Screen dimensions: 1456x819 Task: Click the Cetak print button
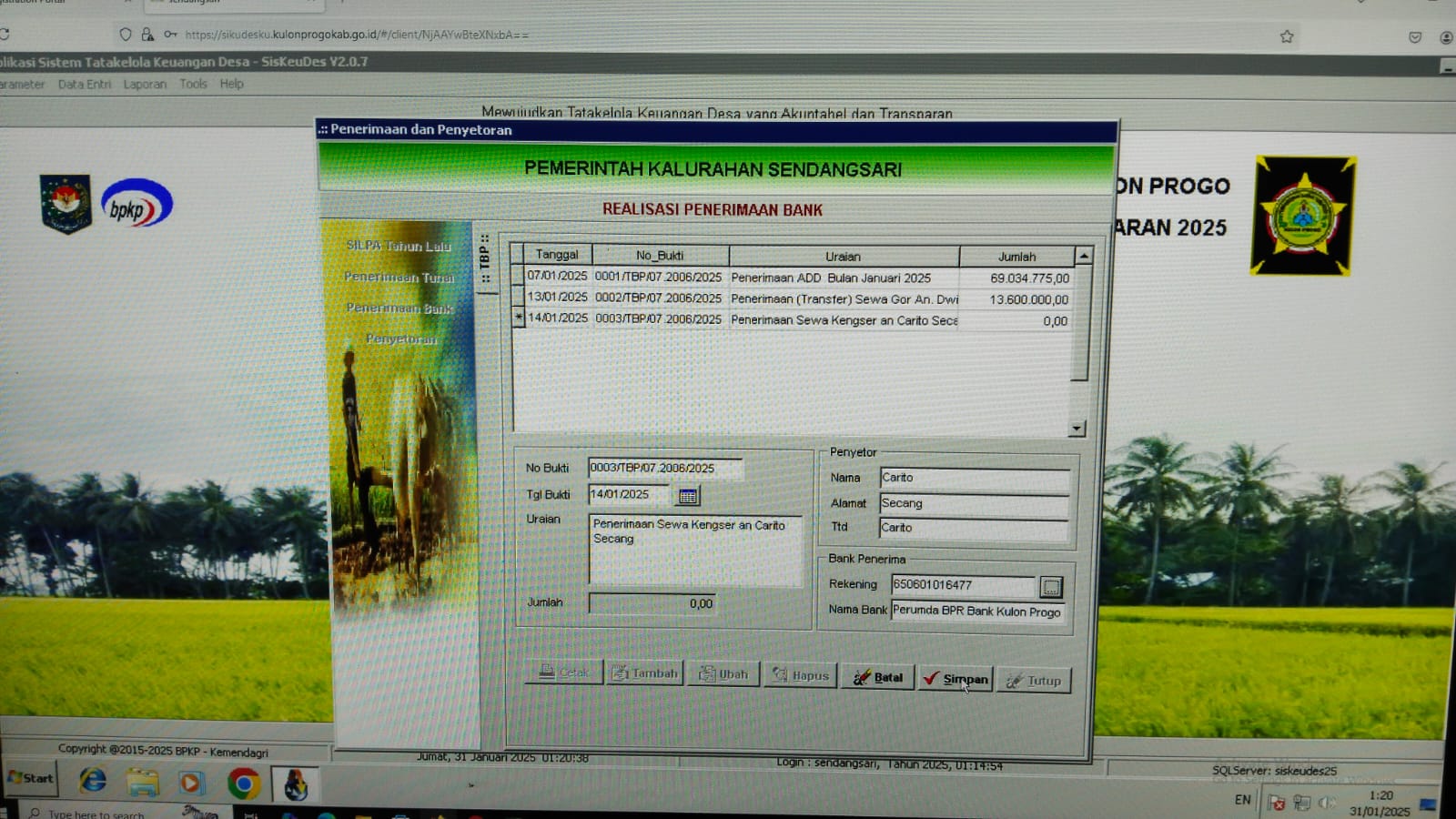click(x=564, y=672)
